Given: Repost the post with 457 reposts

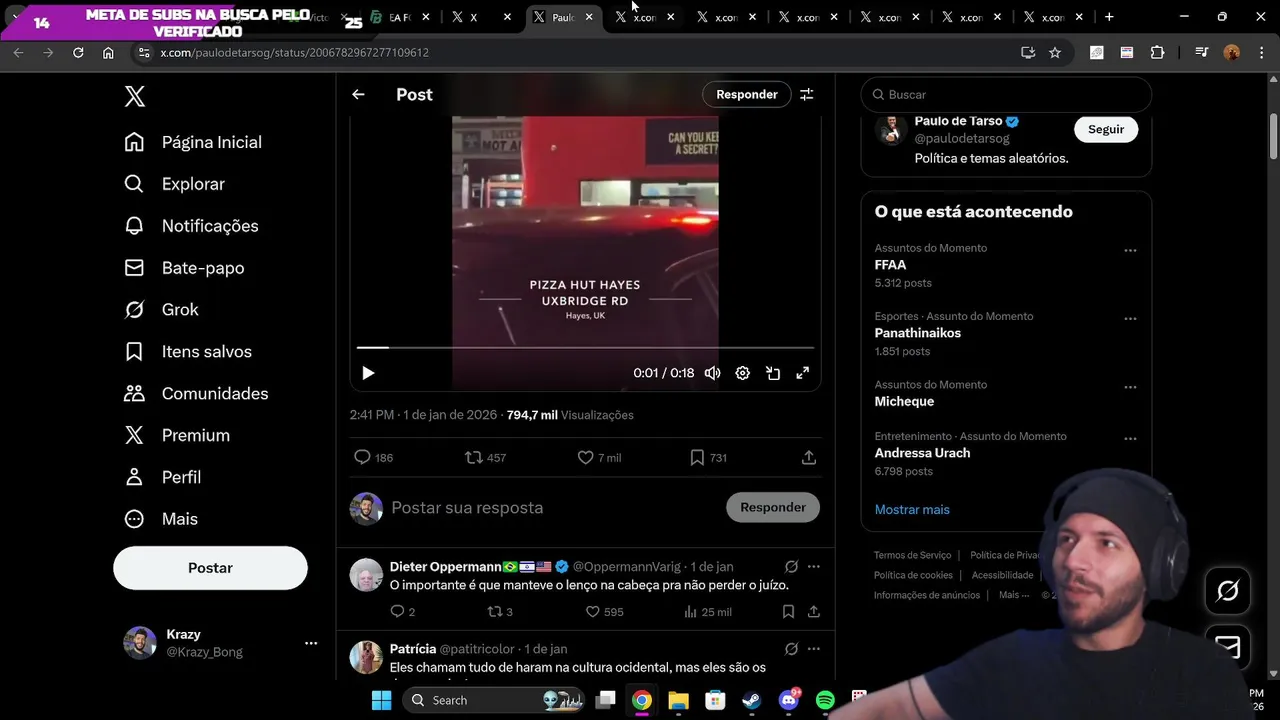Looking at the screenshot, I should pyautogui.click(x=474, y=457).
